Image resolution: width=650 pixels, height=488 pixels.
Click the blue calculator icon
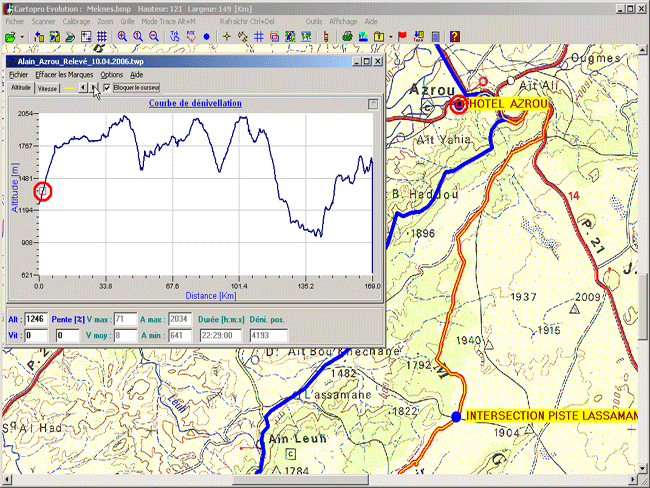coord(435,37)
